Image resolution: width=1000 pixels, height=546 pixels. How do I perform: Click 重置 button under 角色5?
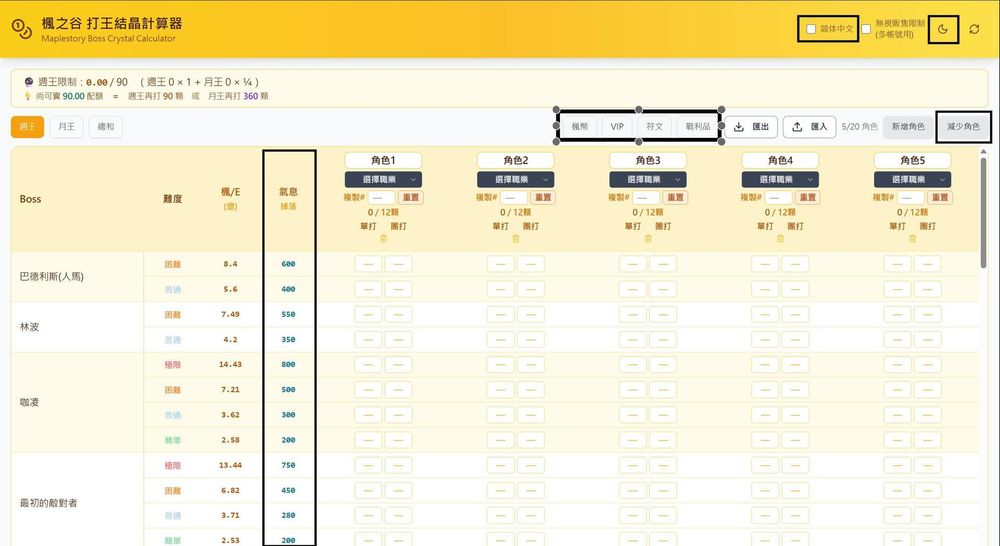[940, 197]
